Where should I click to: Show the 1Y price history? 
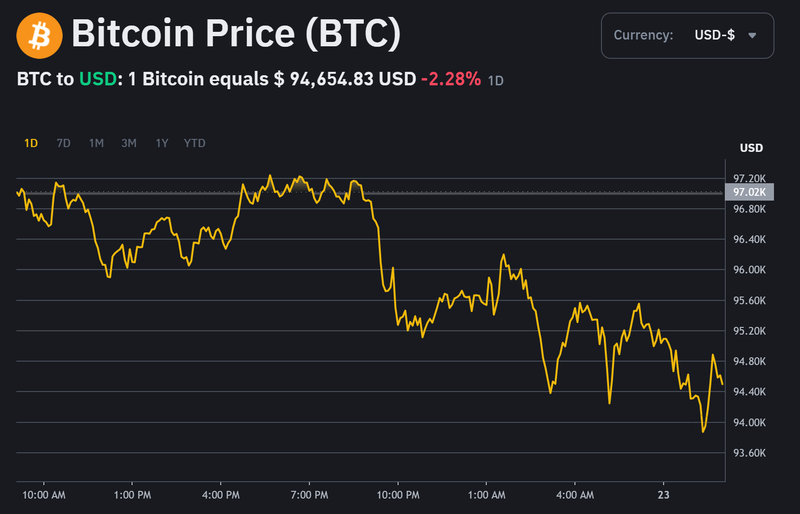[x=162, y=143]
